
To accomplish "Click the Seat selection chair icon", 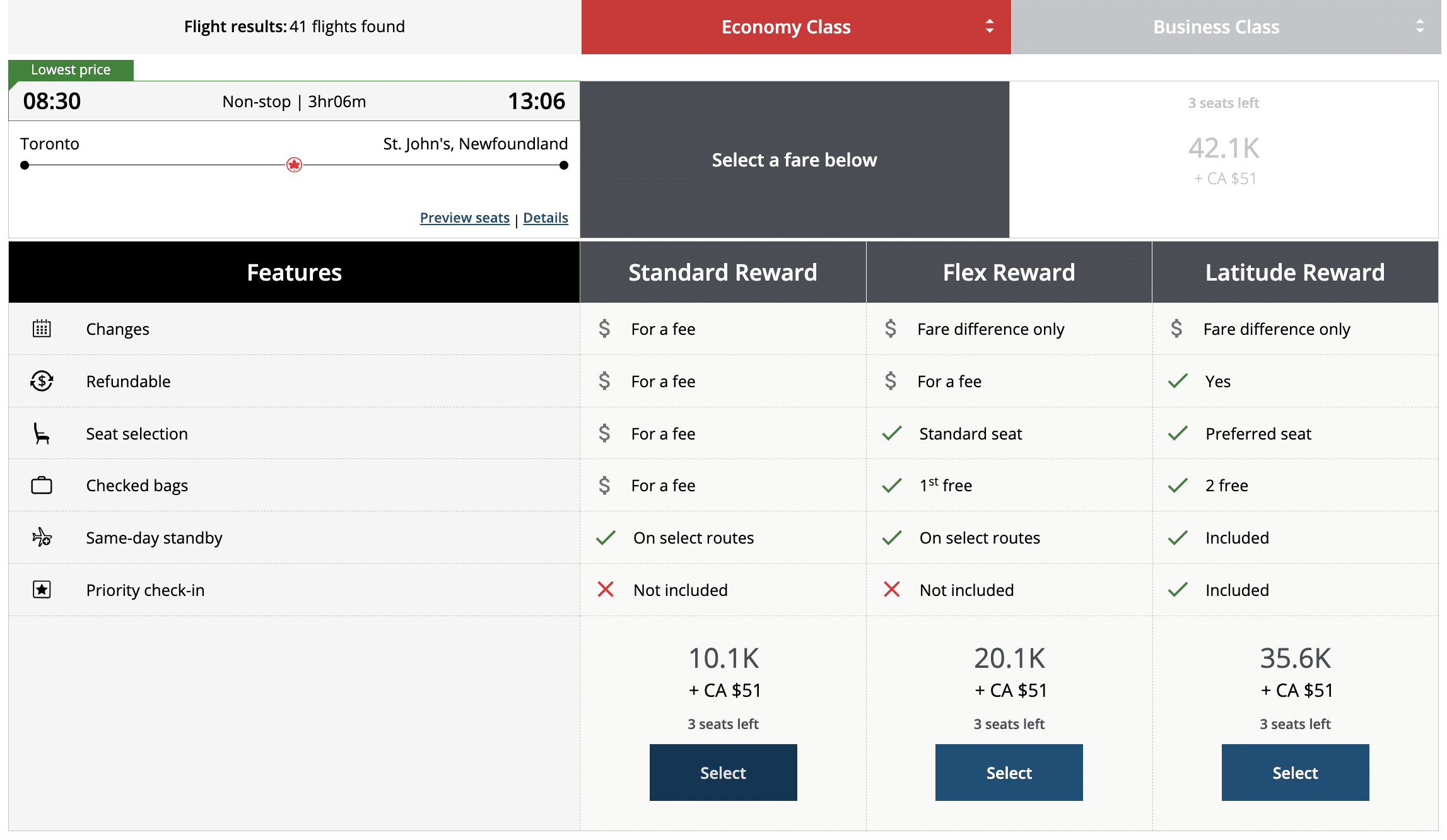I will pos(42,433).
